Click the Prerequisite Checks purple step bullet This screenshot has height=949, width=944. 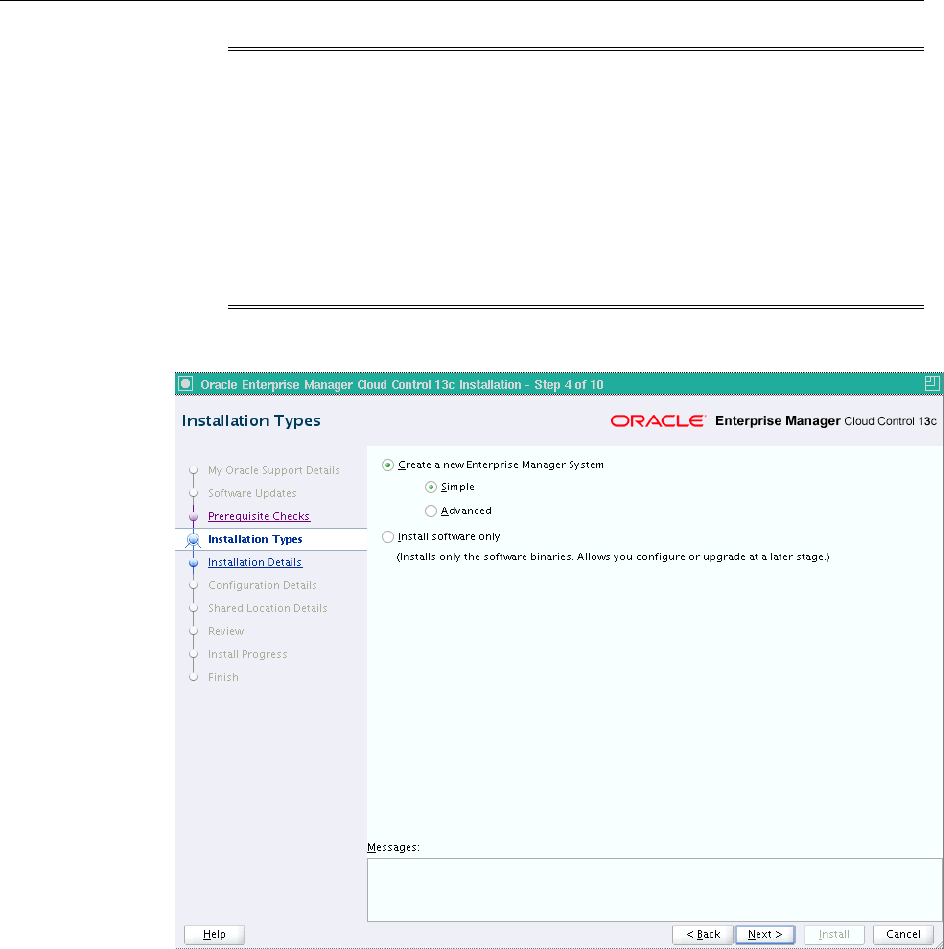click(x=194, y=517)
